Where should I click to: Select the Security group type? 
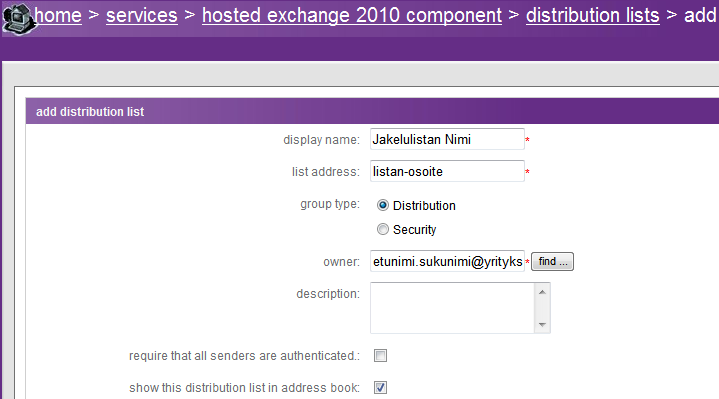[x=383, y=229]
